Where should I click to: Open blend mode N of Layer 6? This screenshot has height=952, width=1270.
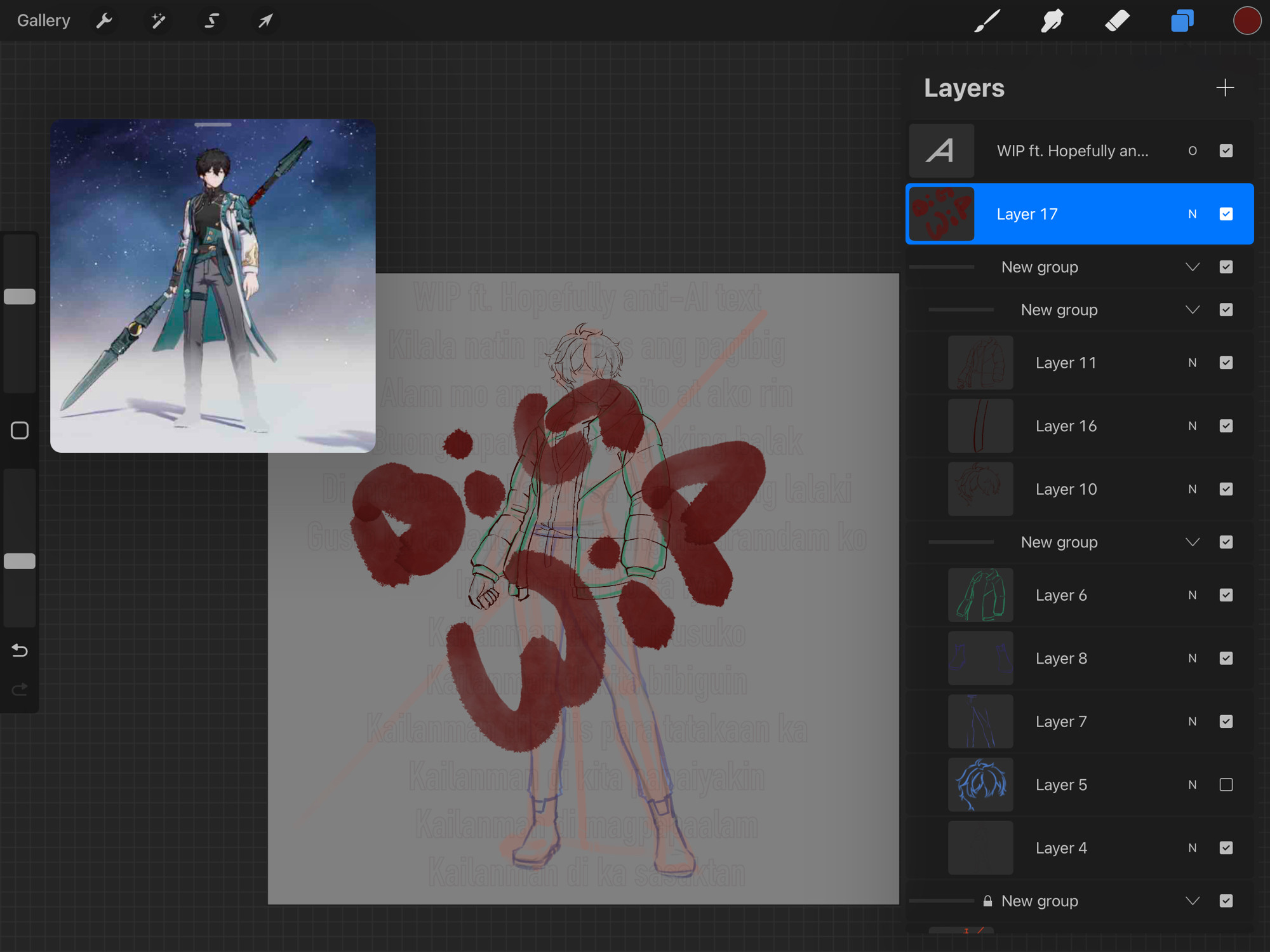coord(1193,595)
